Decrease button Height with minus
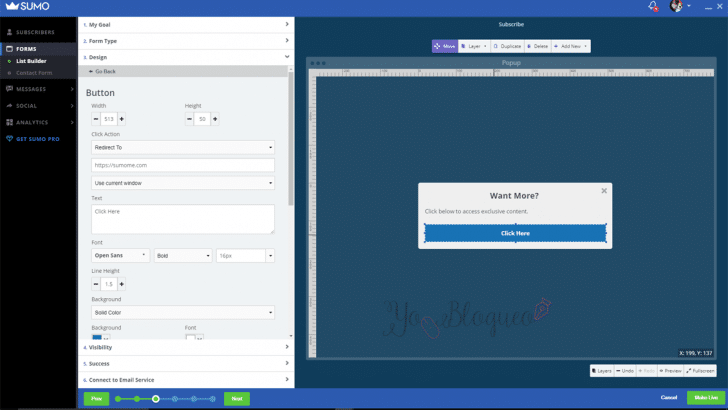 click(x=189, y=119)
